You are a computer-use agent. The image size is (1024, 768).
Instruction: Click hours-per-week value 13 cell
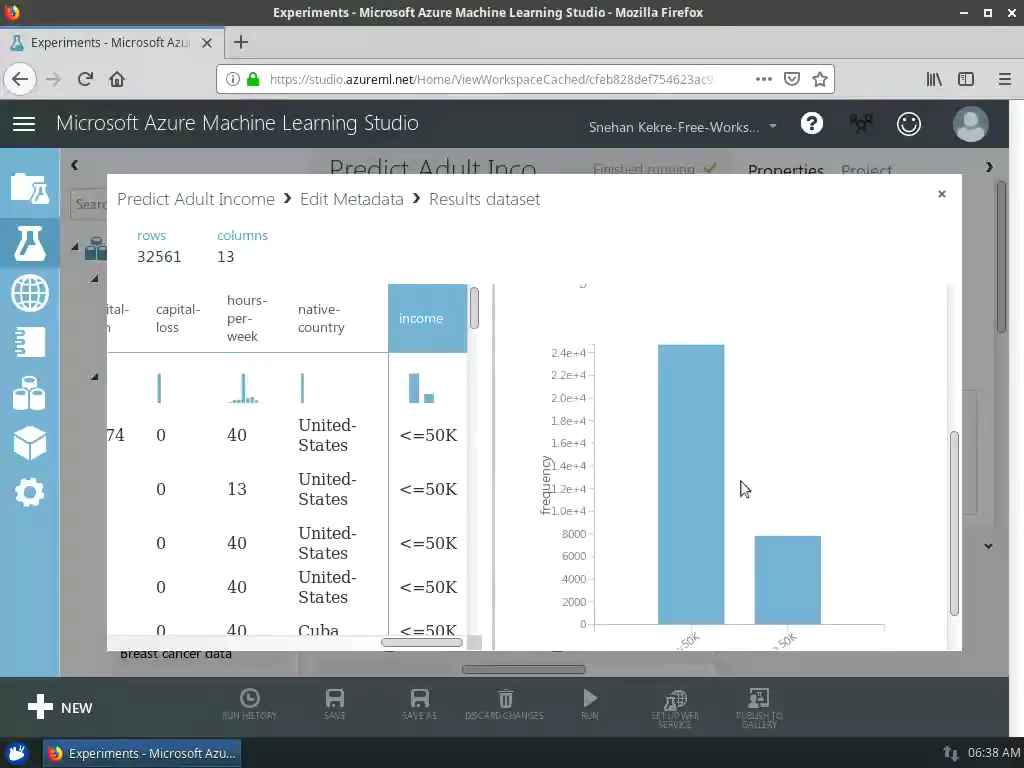(237, 489)
